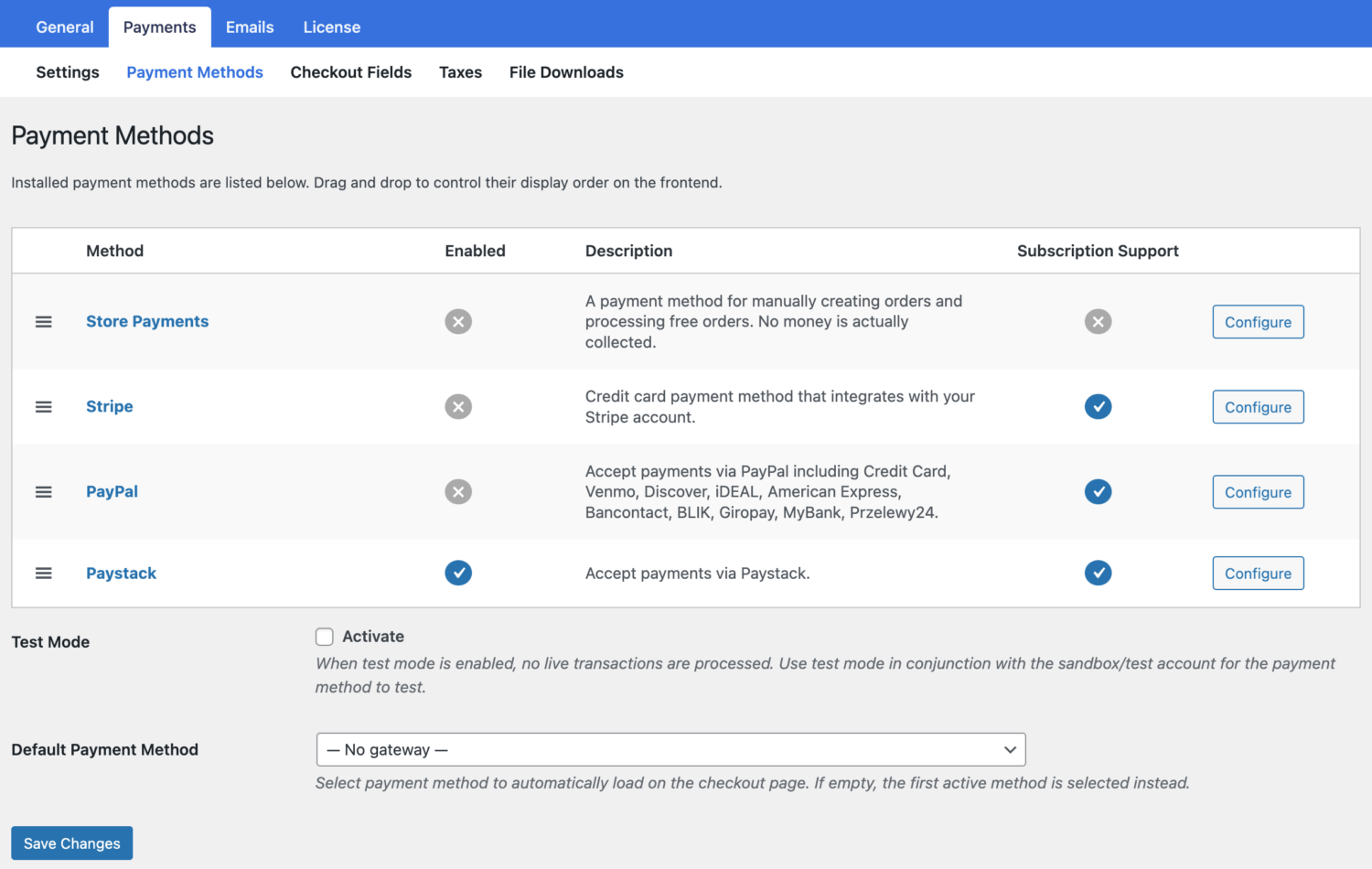The image size is (1372, 869).
Task: Configure the Stripe payment method
Action: 1258,407
